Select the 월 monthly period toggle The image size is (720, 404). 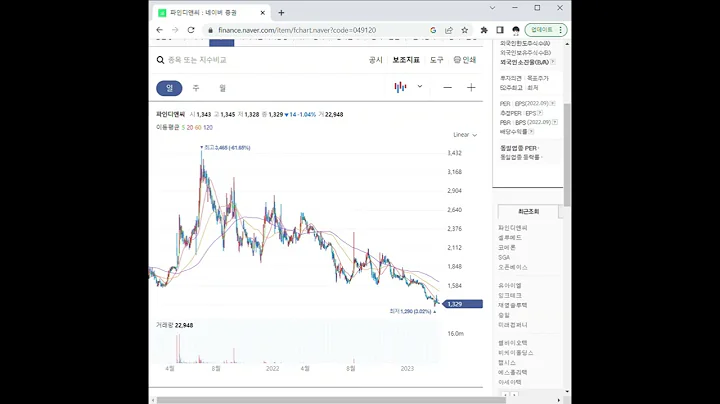pos(223,88)
